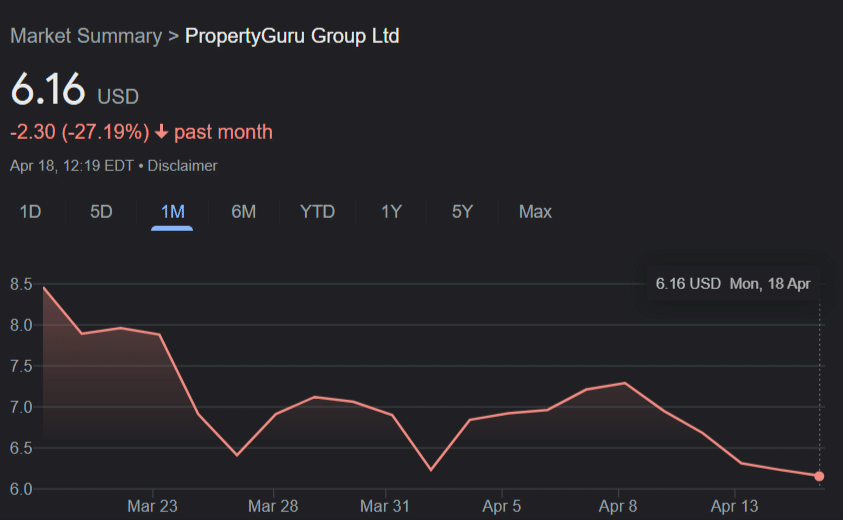
Task: Click the Mar 23 axis label
Action: 152,506
